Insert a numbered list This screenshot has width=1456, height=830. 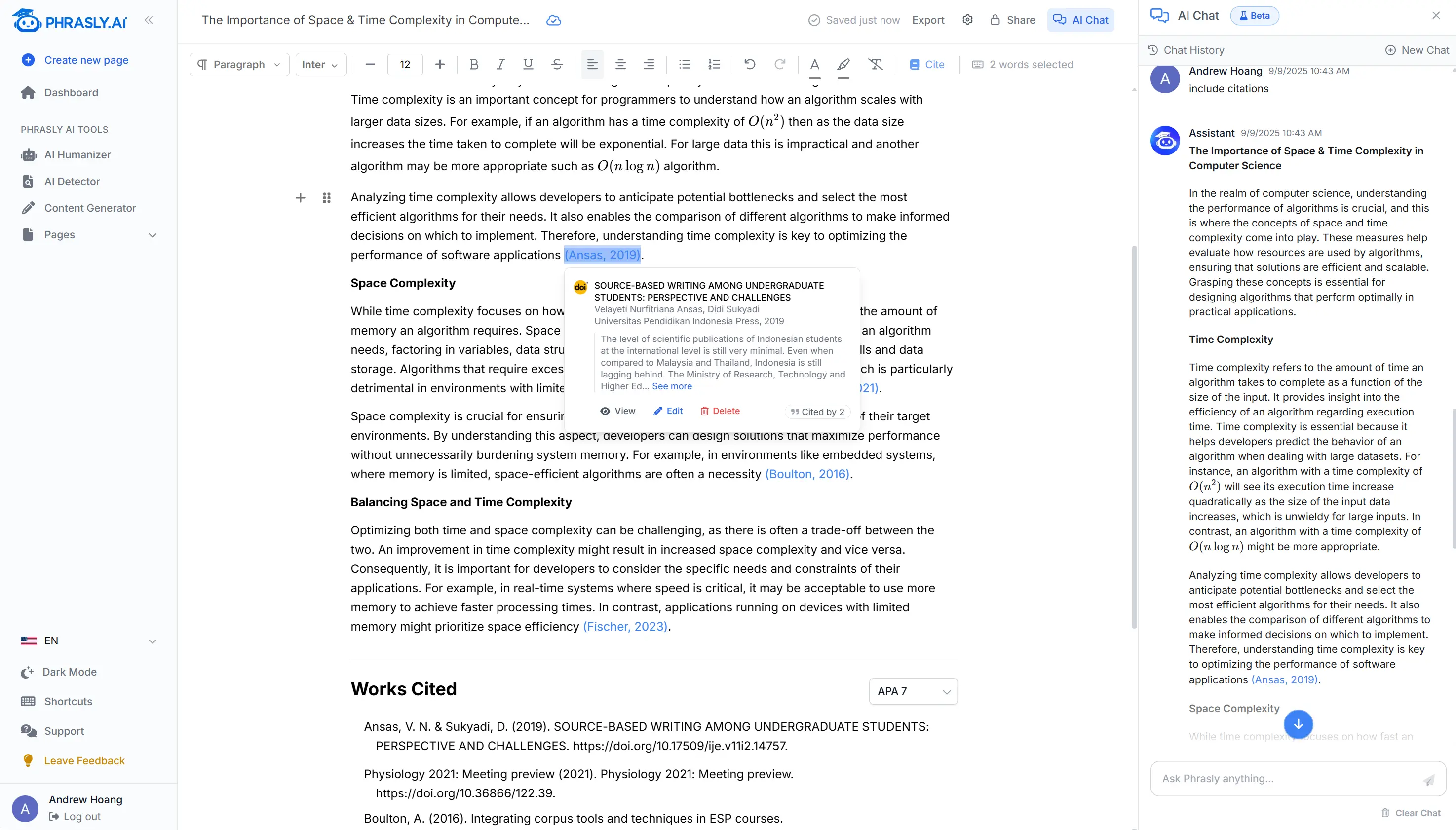(714, 65)
